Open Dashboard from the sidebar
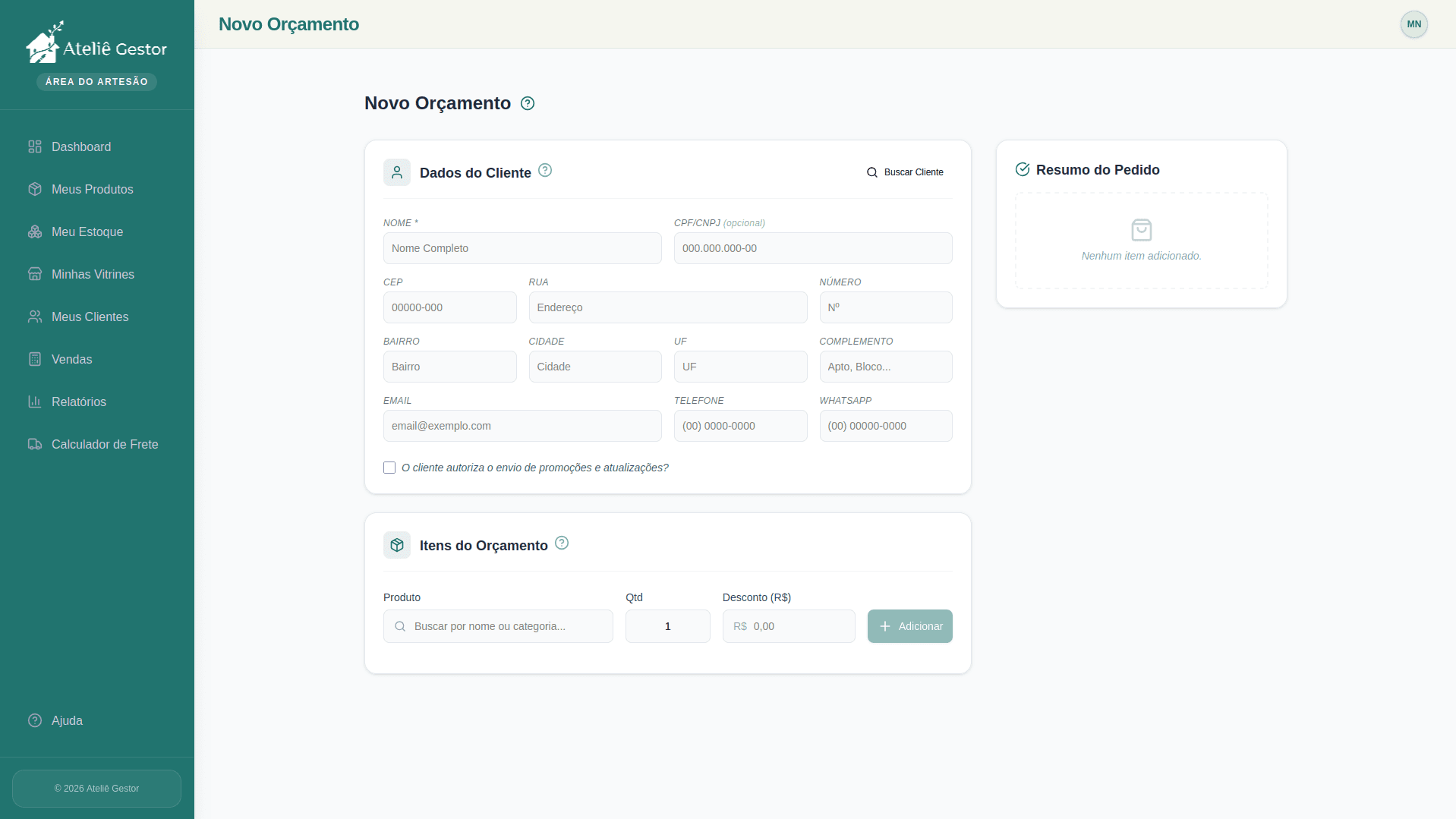Viewport: 1456px width, 819px height. (81, 146)
